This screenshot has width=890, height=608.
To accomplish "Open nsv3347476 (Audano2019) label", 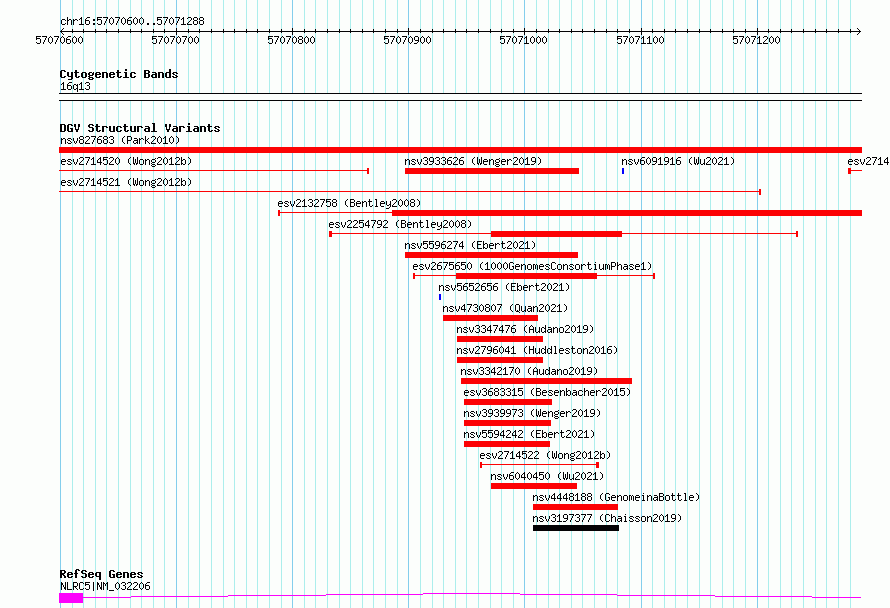I will [x=525, y=329].
